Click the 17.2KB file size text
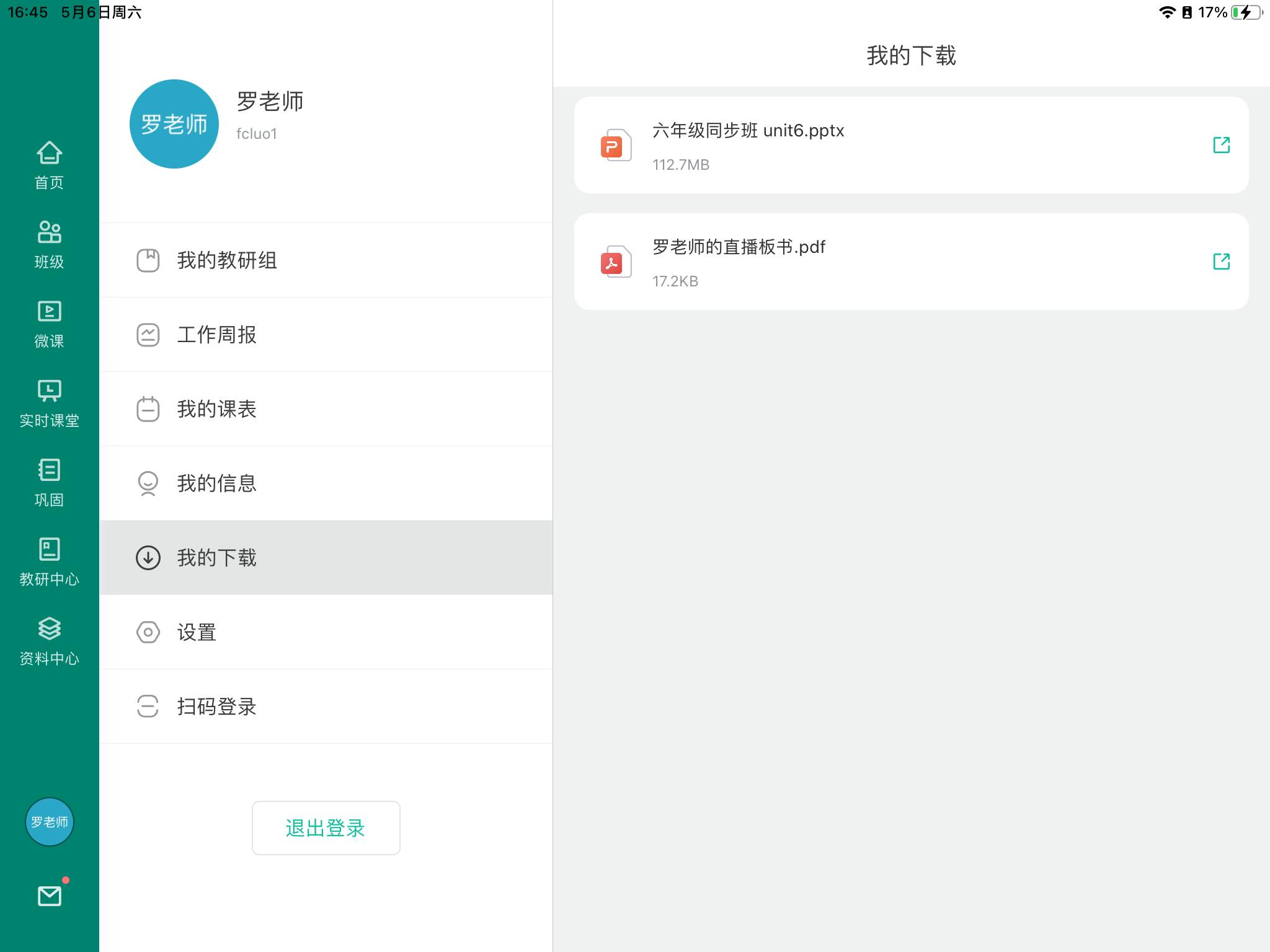This screenshot has width=1270, height=952. pos(675,281)
